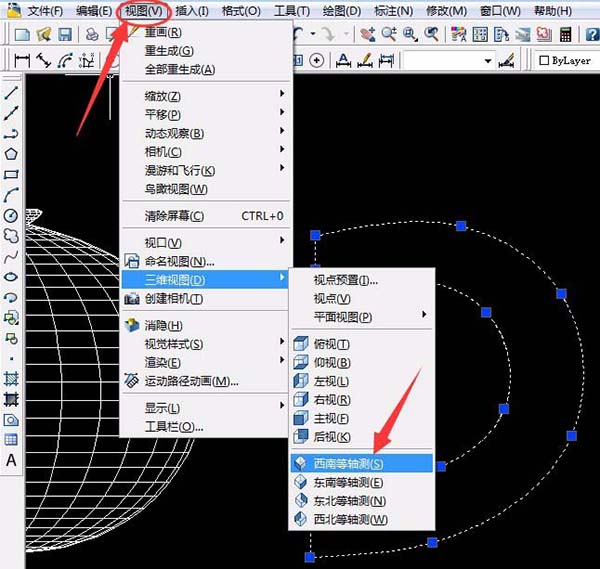Choose 俯视(T) top view
Viewport: 600px width, 569px height.
point(362,344)
